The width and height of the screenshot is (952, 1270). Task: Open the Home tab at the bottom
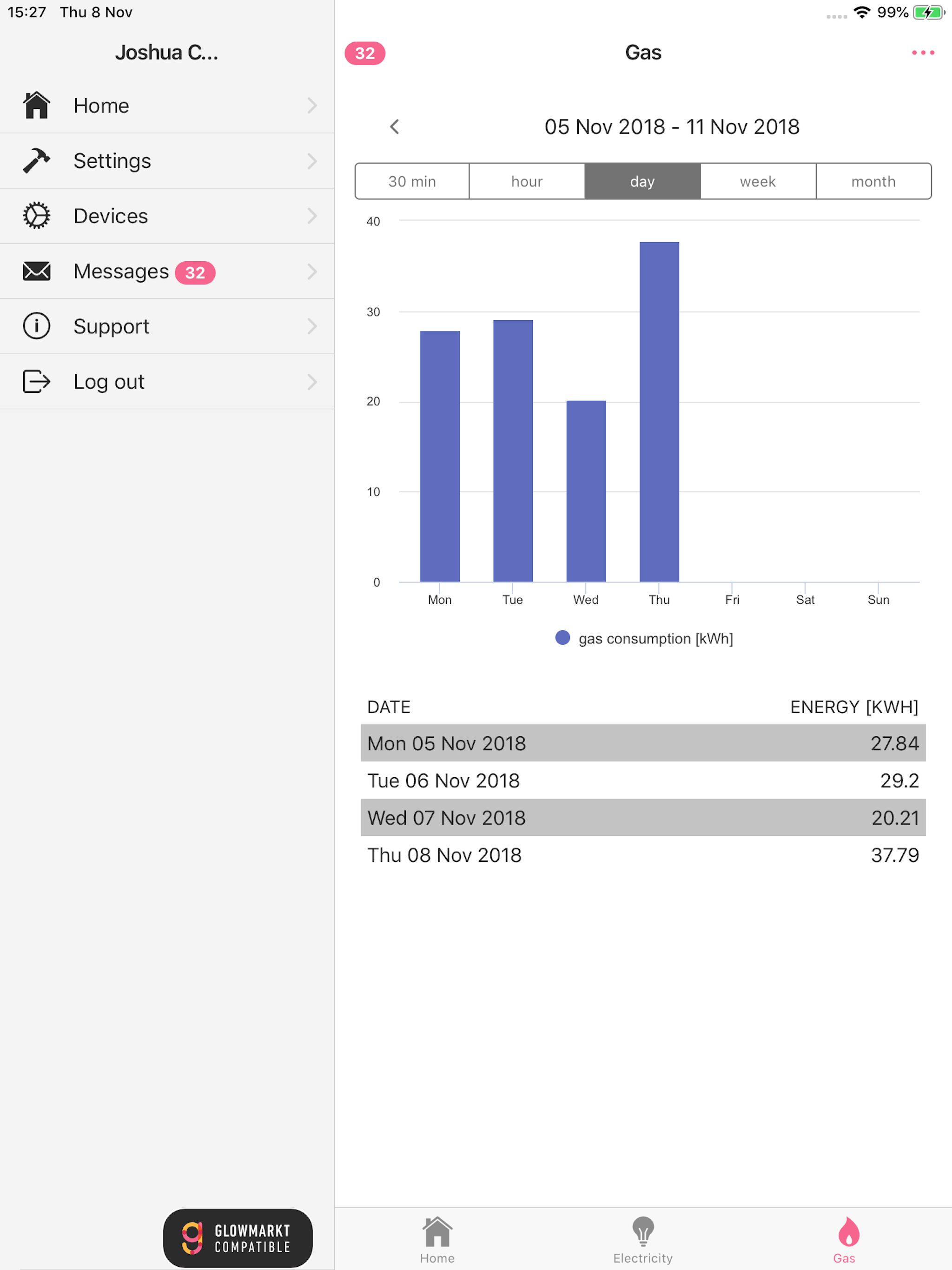[437, 1240]
